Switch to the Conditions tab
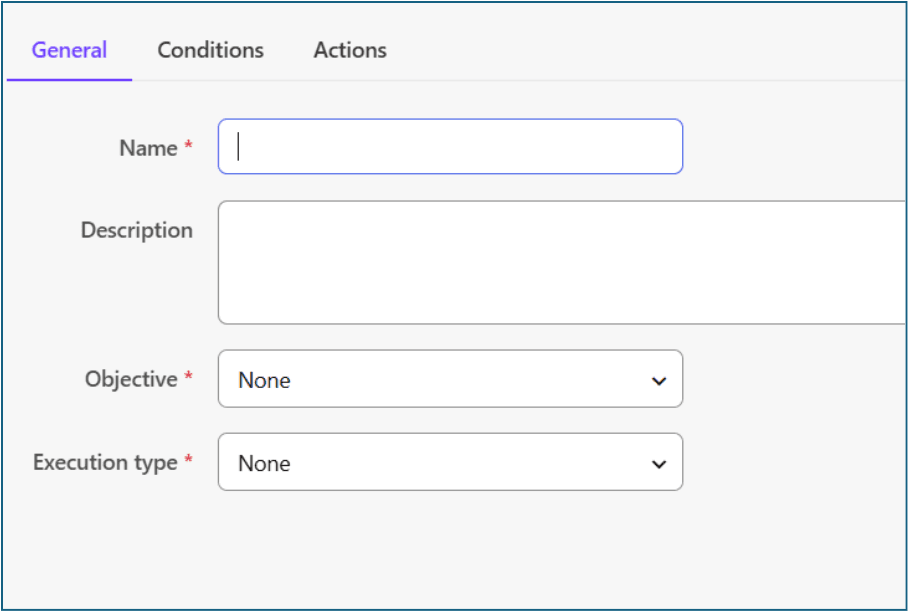This screenshot has height=612, width=909. (210, 50)
